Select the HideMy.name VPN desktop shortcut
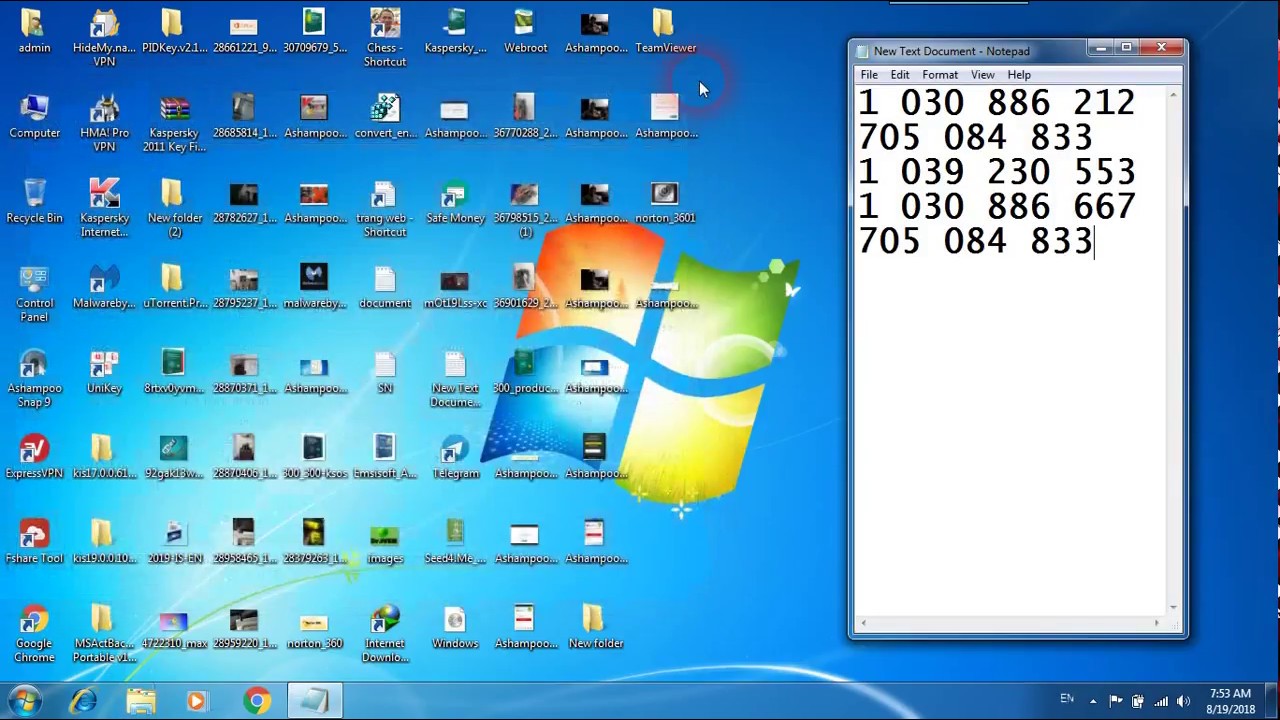This screenshot has width=1280, height=720. 104,38
